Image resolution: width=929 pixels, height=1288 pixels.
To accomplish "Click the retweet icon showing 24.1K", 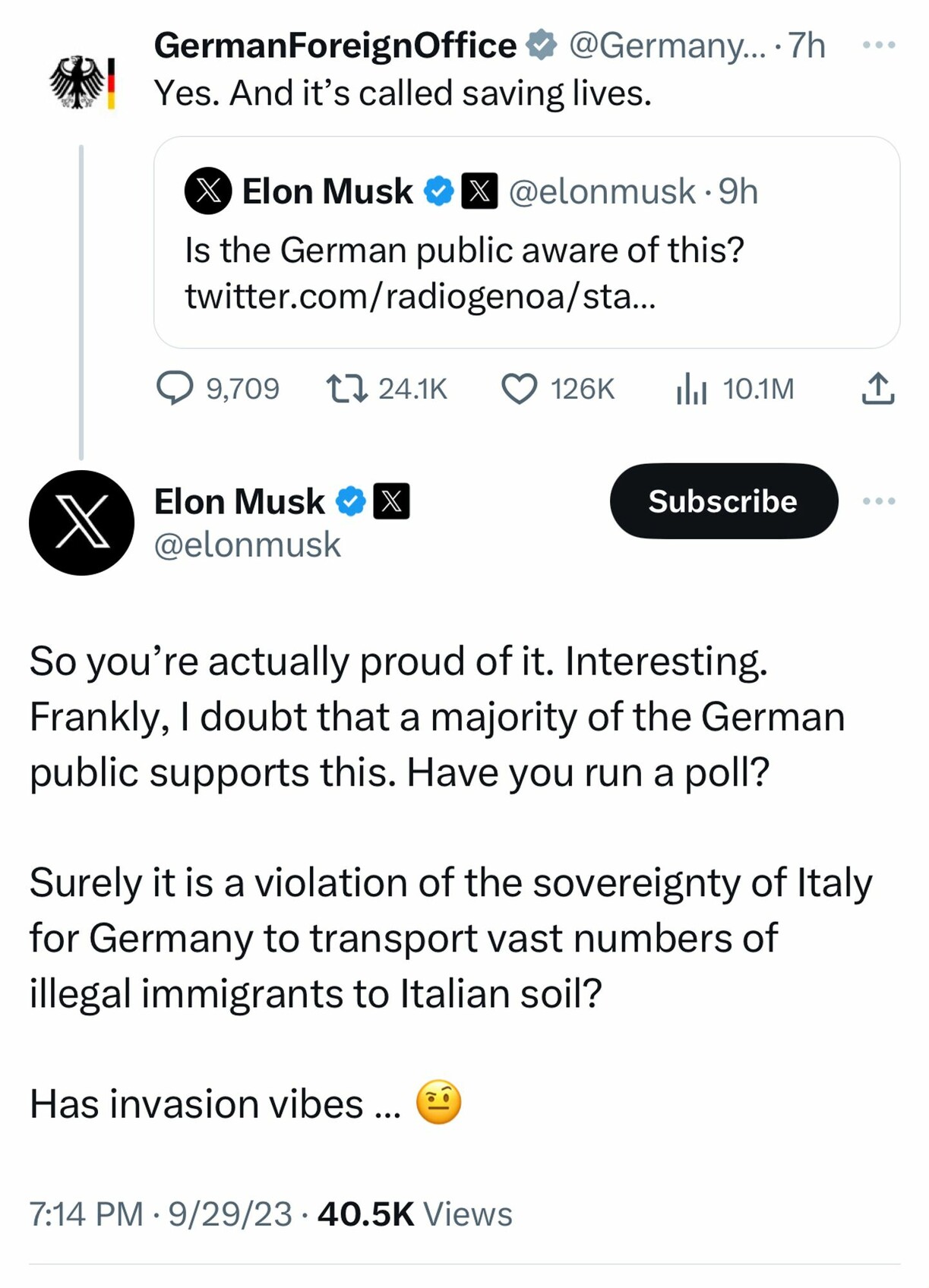I will click(347, 388).
